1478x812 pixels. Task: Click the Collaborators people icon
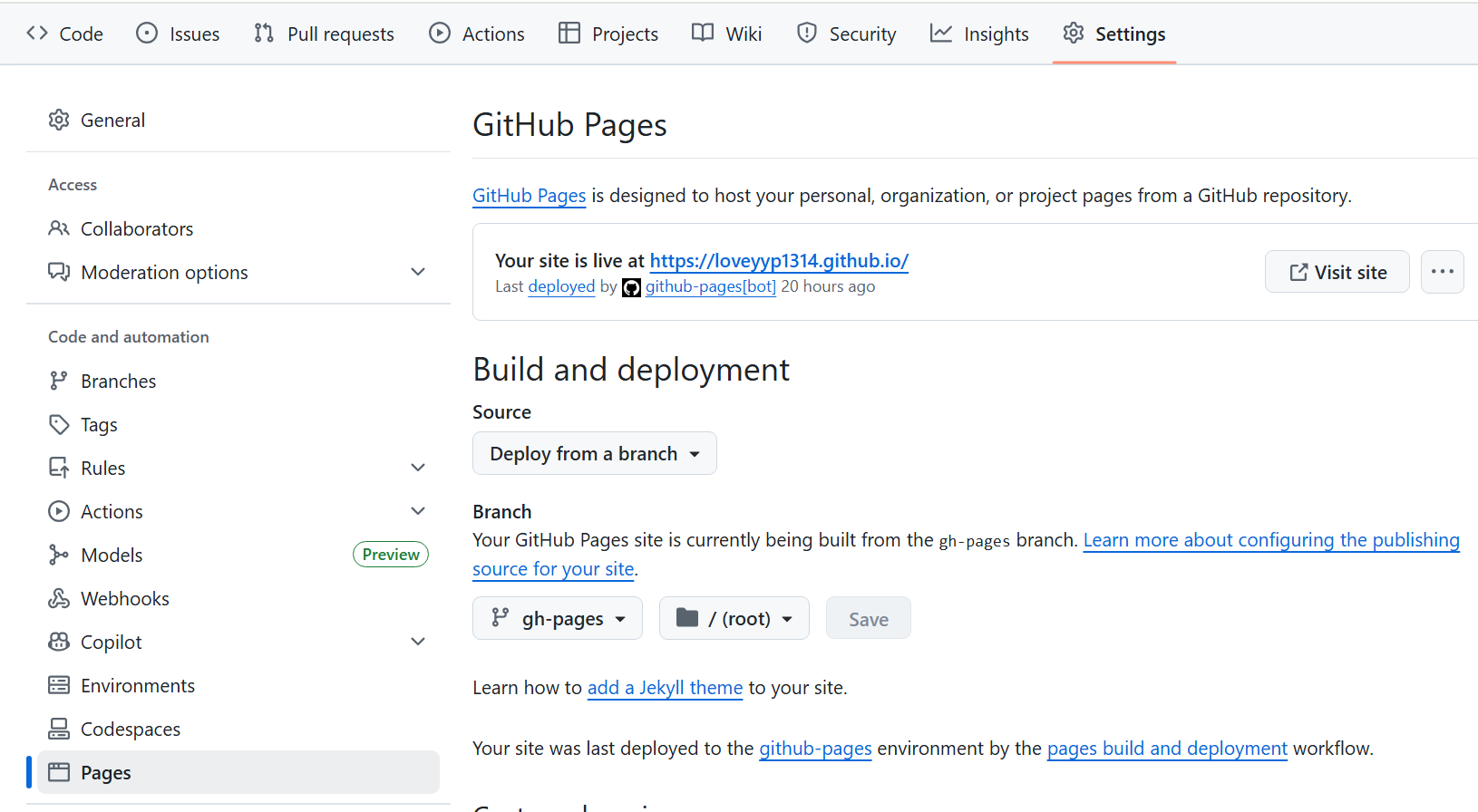[59, 228]
